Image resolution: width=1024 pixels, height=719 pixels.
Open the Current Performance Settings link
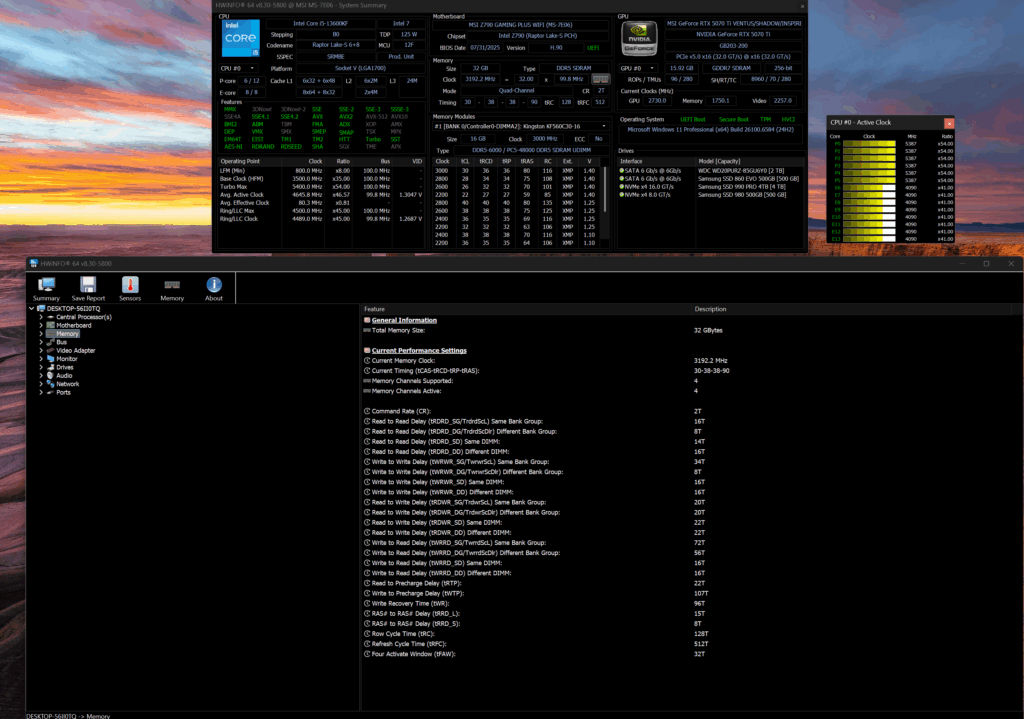(419, 351)
